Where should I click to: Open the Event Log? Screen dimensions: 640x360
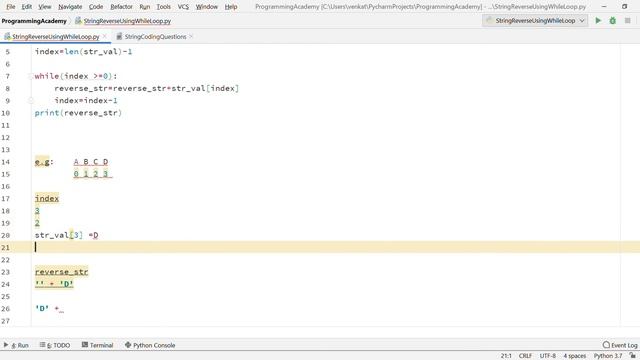point(620,345)
